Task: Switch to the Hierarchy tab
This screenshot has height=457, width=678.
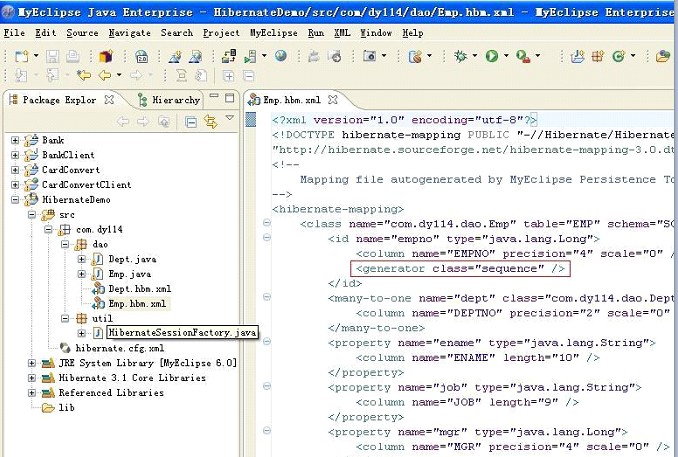Action: (x=175, y=100)
